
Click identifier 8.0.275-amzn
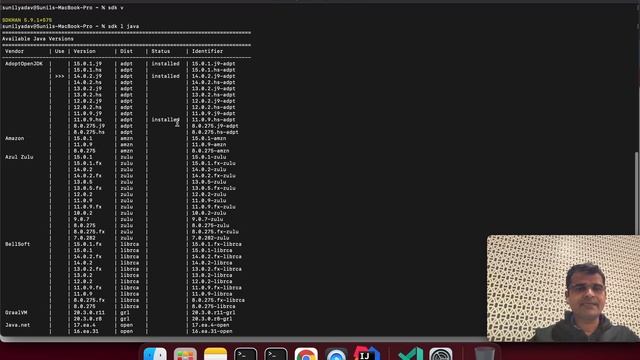point(211,151)
